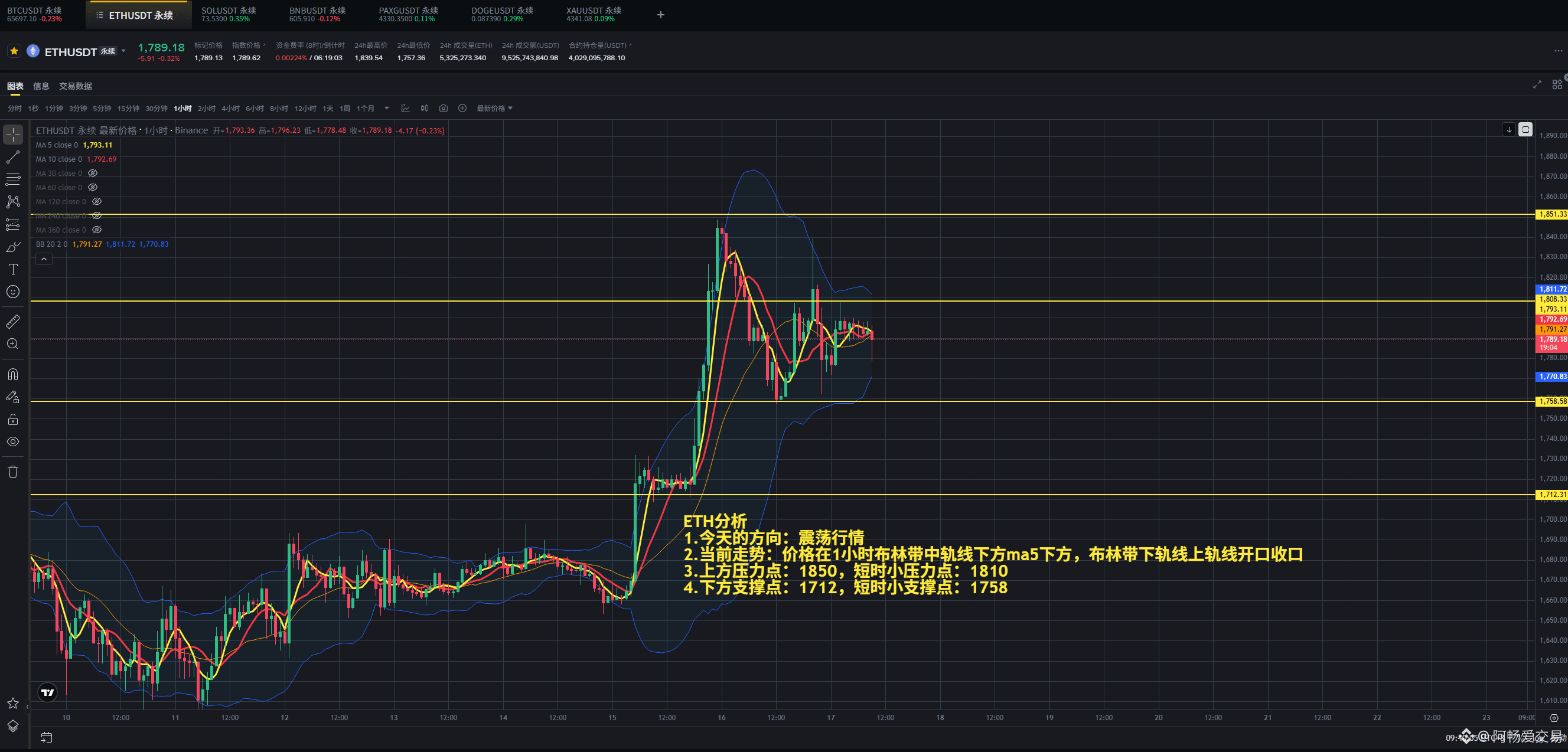The image size is (1568, 752).
Task: Show the MA 60 indicator
Action: (93, 187)
